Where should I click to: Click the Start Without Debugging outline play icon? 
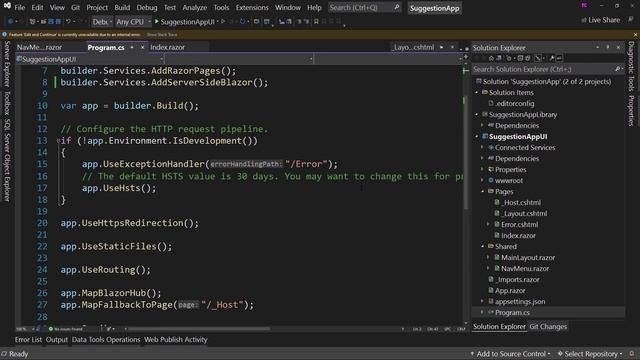click(223, 21)
